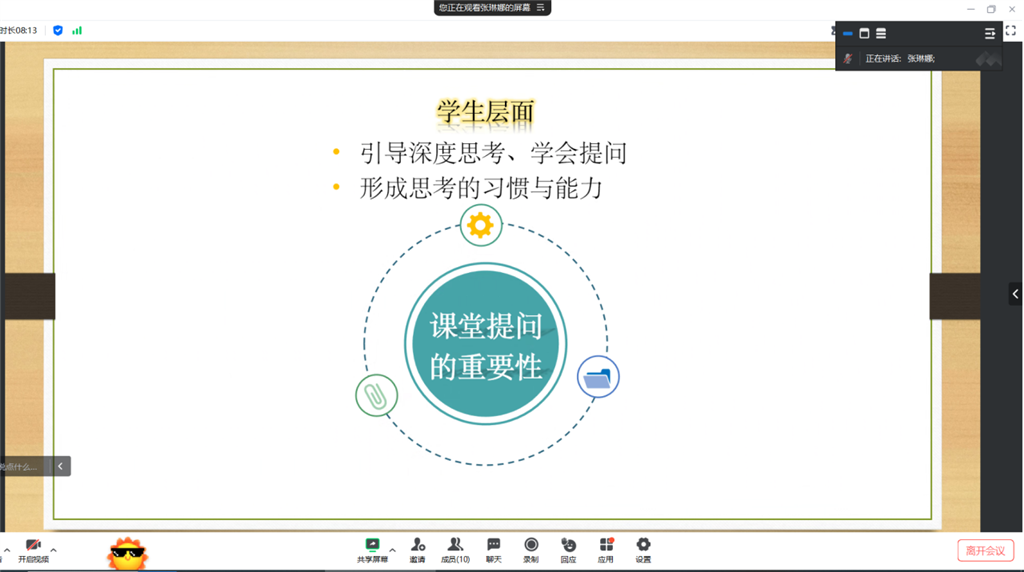This screenshot has height=572, width=1024.
Task: Click the 共享屏幕 share screen icon
Action: tap(372, 546)
